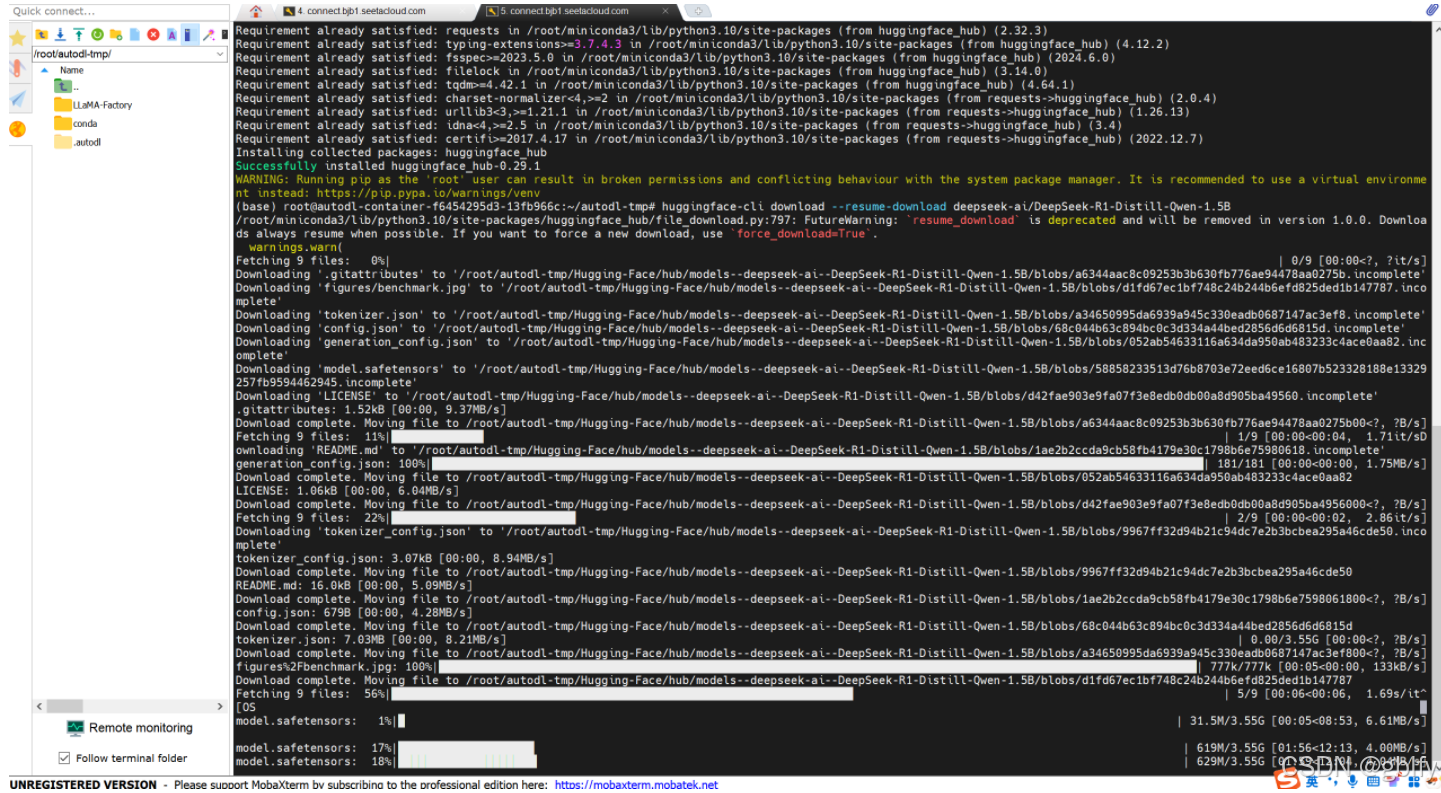The height and width of the screenshot is (793, 1441).
Task: Click the Quick connect input field
Action: (x=118, y=11)
